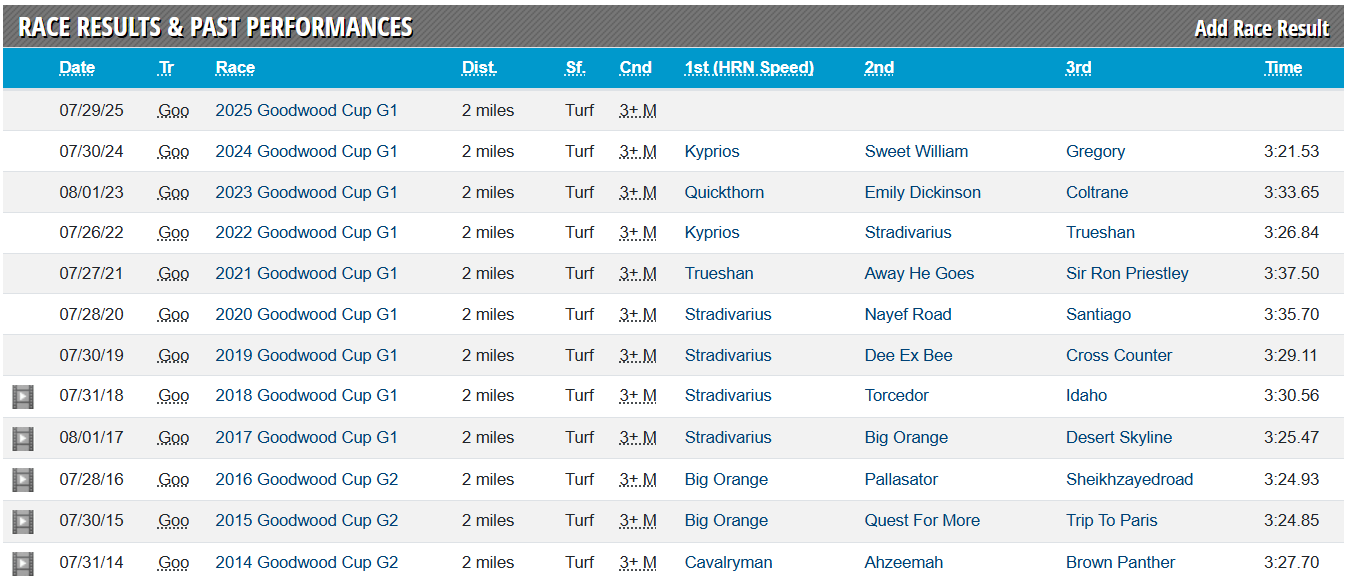Click the Add Race Result link
Image resolution: width=1351 pixels, height=582 pixels.
click(1261, 28)
